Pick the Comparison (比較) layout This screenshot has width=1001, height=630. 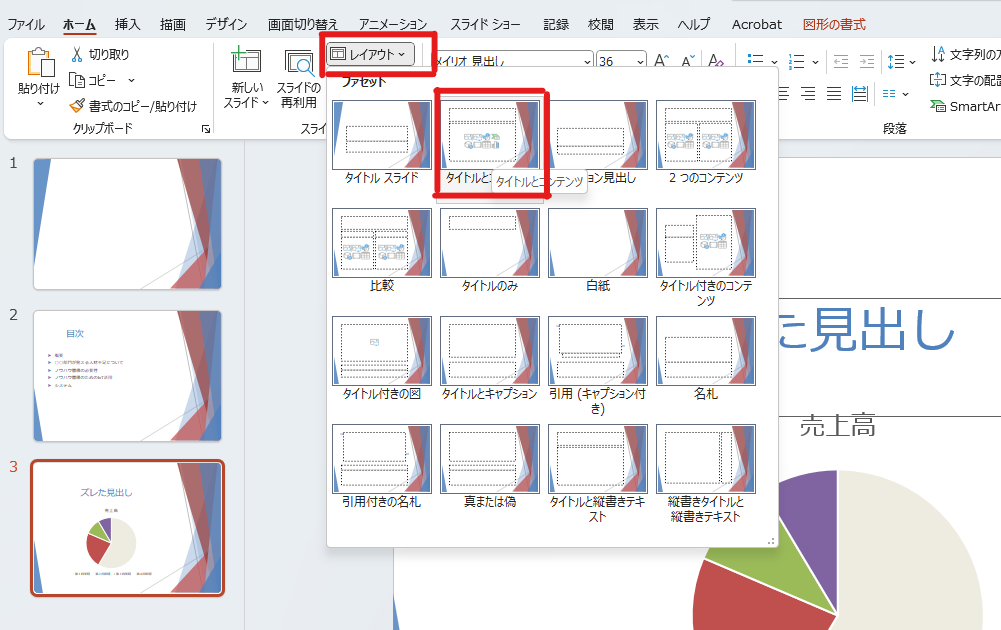coord(381,243)
